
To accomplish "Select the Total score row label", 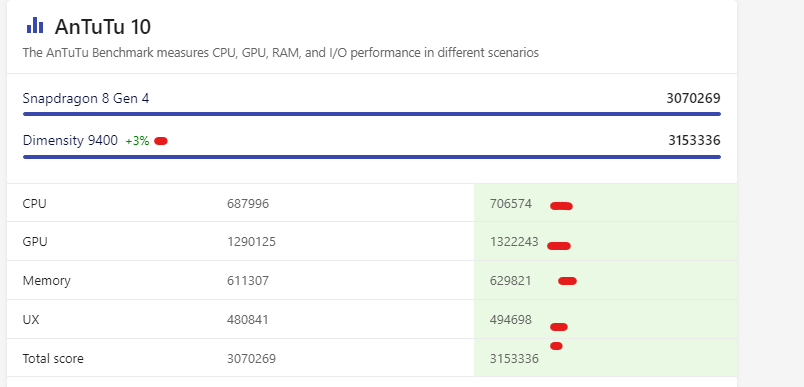I will [x=53, y=358].
